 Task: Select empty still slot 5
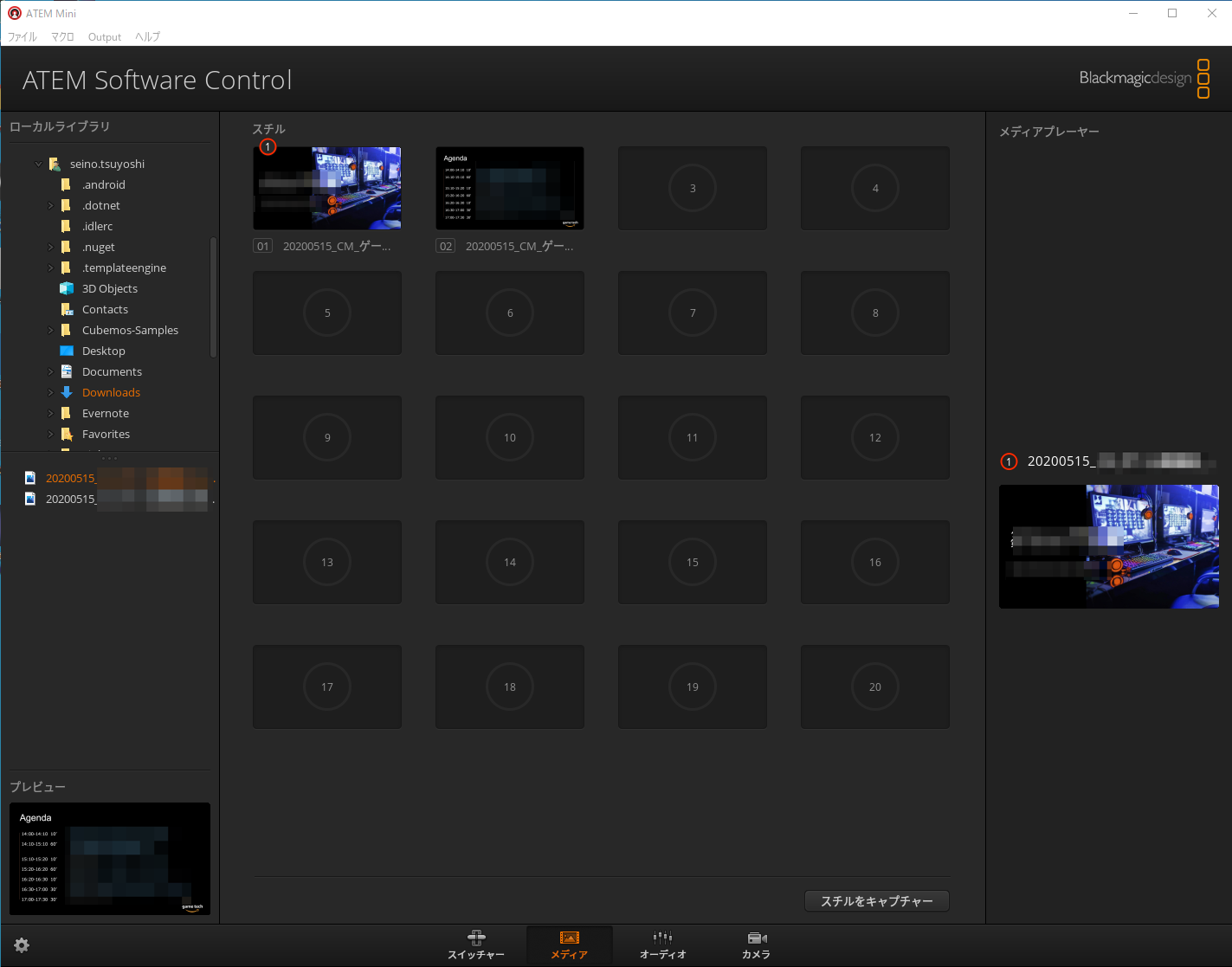point(327,313)
